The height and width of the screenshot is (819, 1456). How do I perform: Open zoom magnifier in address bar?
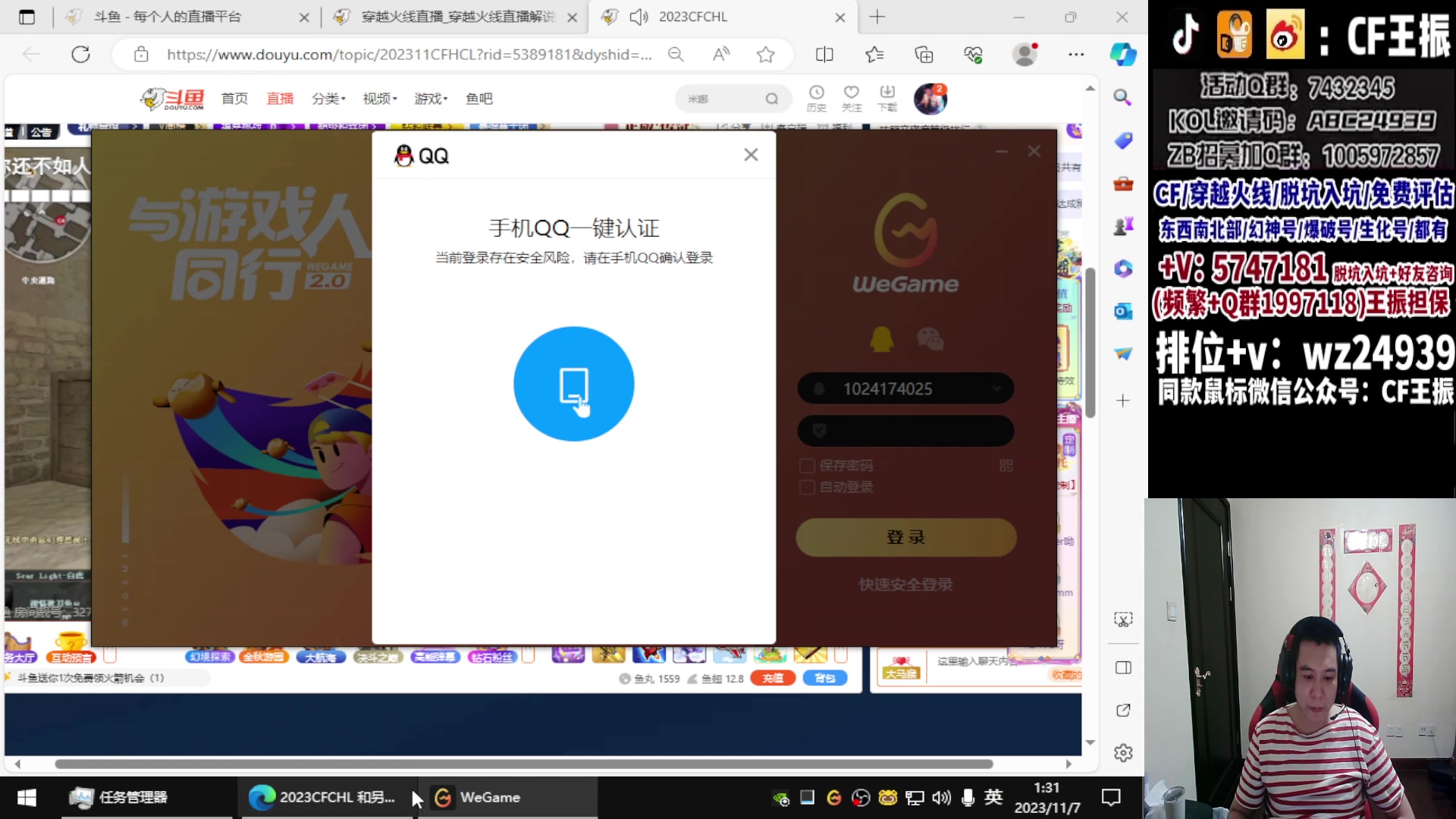click(676, 55)
